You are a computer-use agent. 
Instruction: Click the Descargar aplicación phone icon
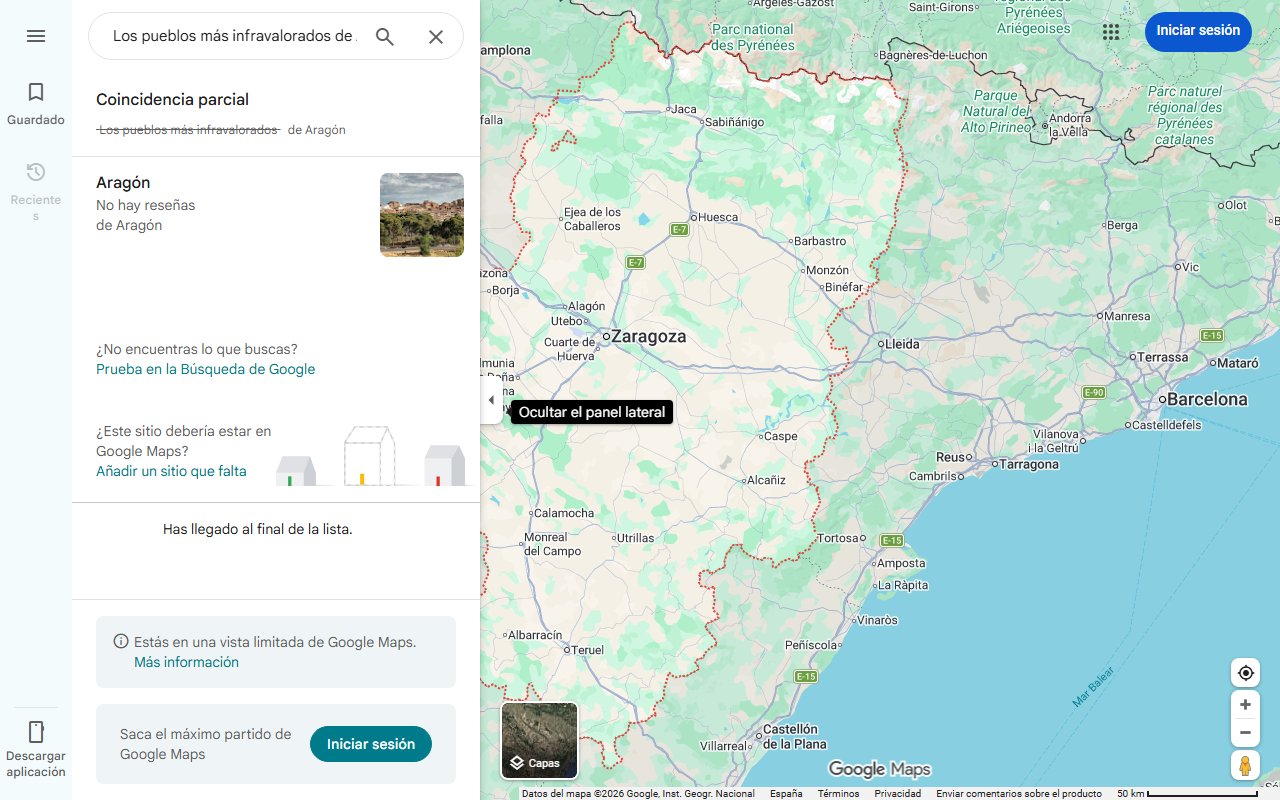pos(36,731)
